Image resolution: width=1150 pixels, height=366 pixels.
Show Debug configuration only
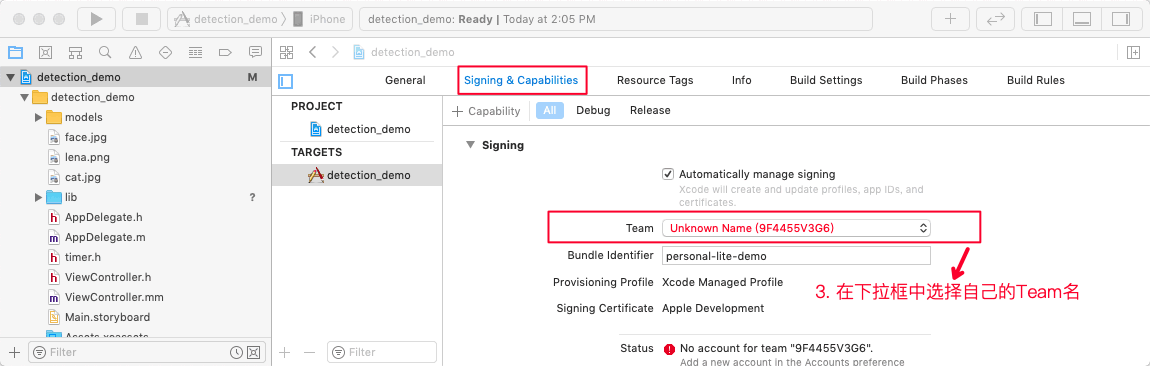[x=593, y=110]
